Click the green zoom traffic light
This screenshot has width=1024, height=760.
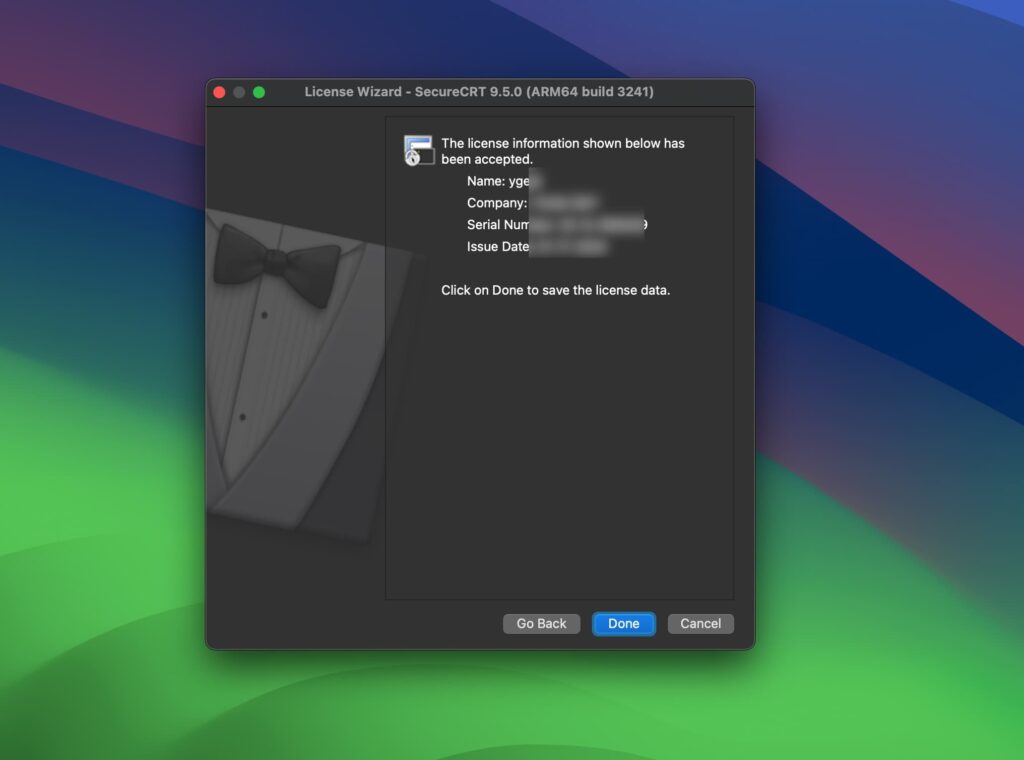click(260, 91)
